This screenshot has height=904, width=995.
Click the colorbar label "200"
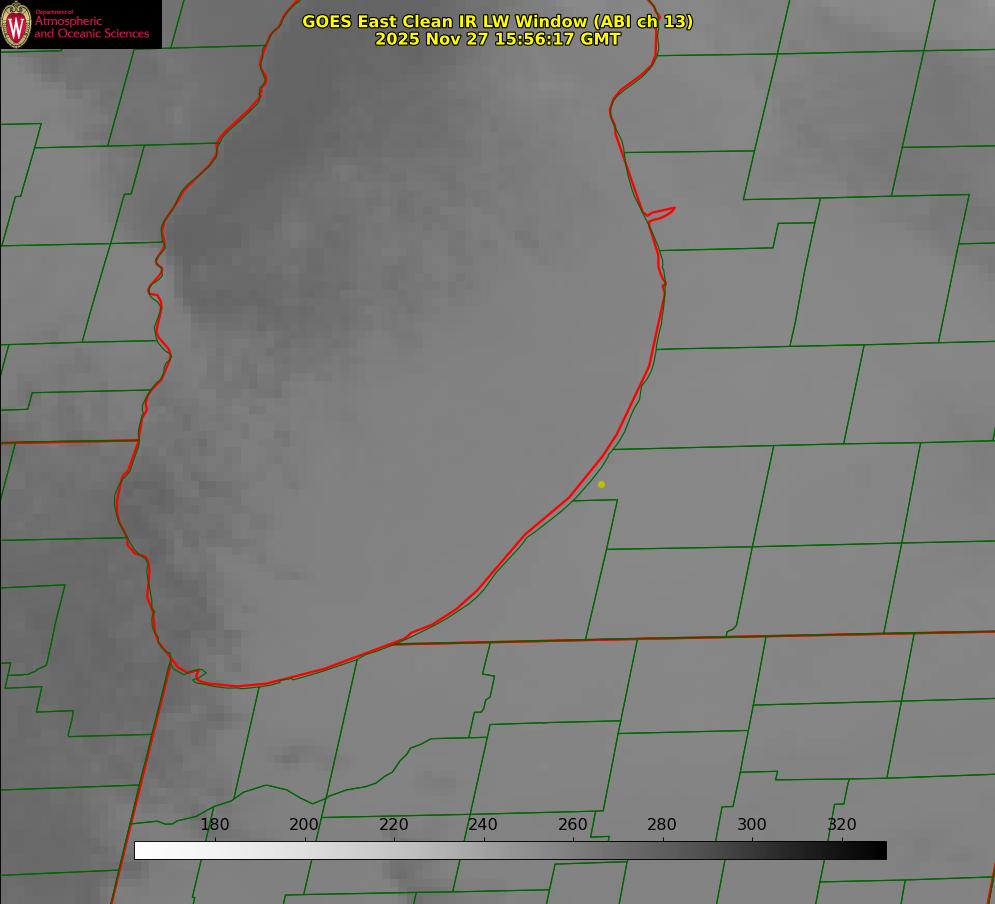(304, 824)
